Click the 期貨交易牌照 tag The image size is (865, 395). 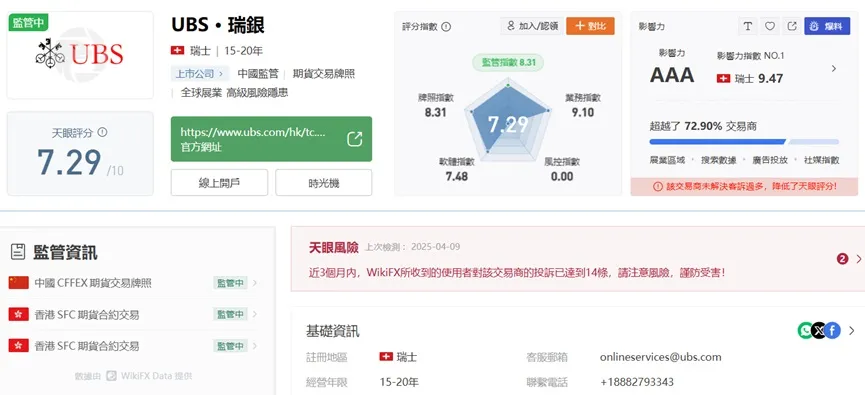(x=324, y=73)
